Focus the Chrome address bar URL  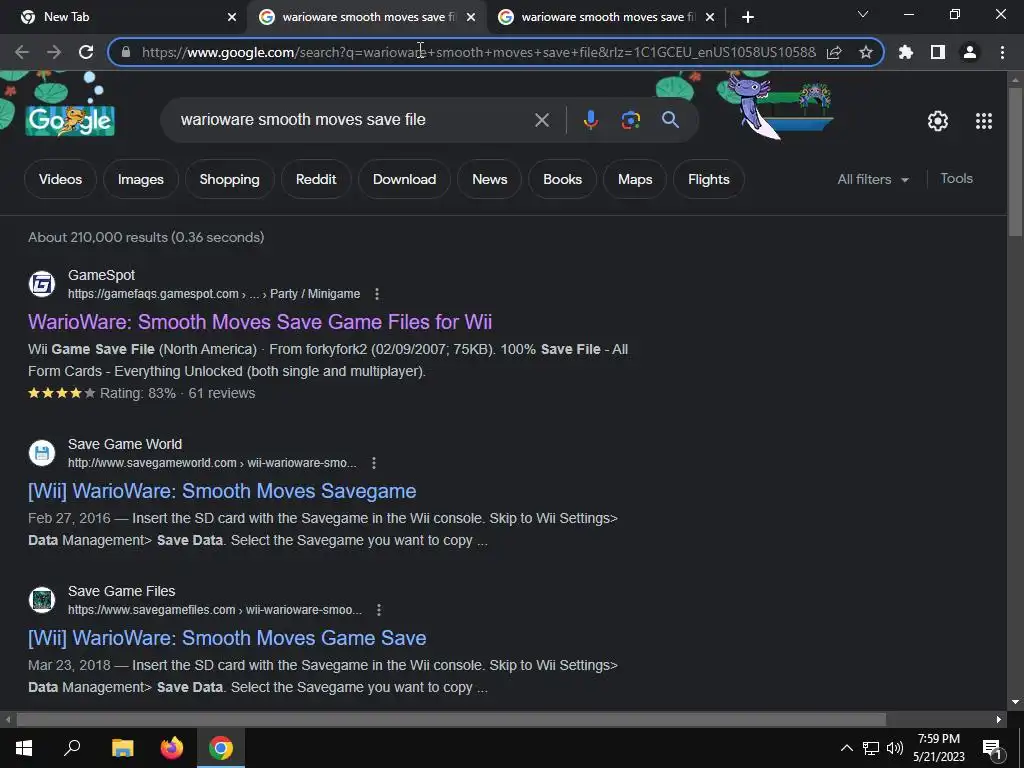pos(479,52)
